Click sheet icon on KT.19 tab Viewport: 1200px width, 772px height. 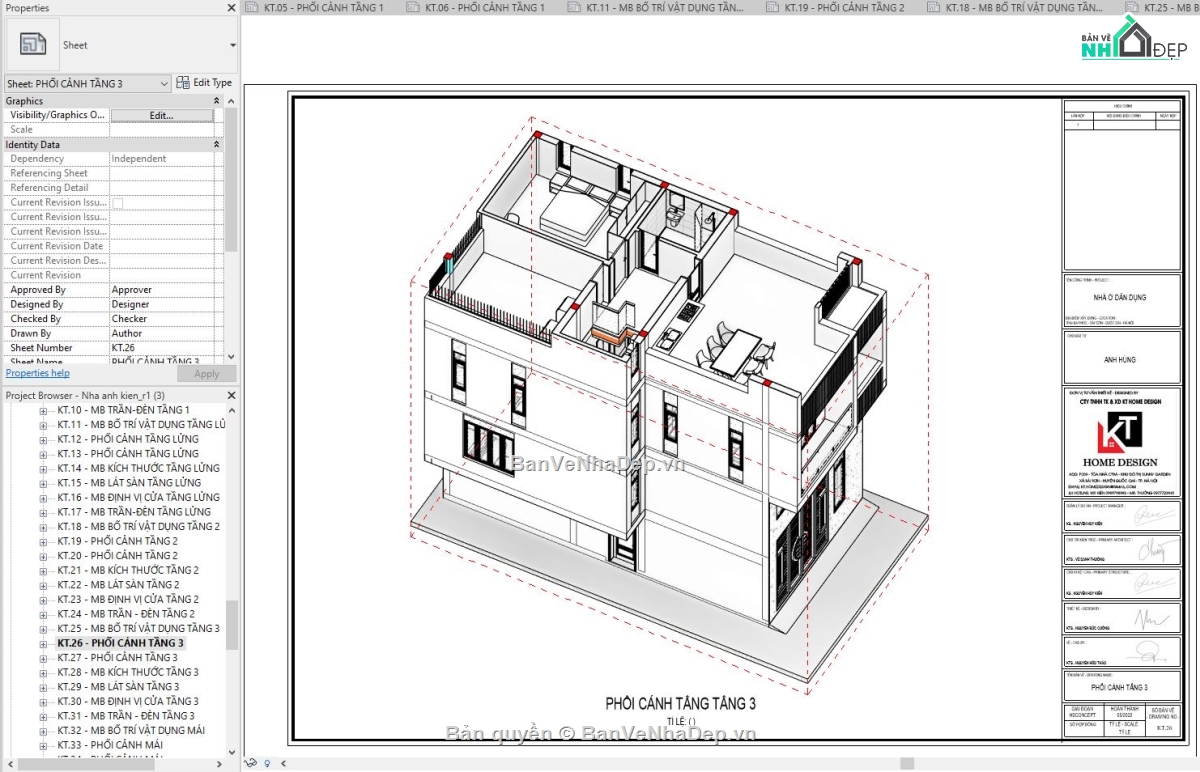tap(774, 7)
